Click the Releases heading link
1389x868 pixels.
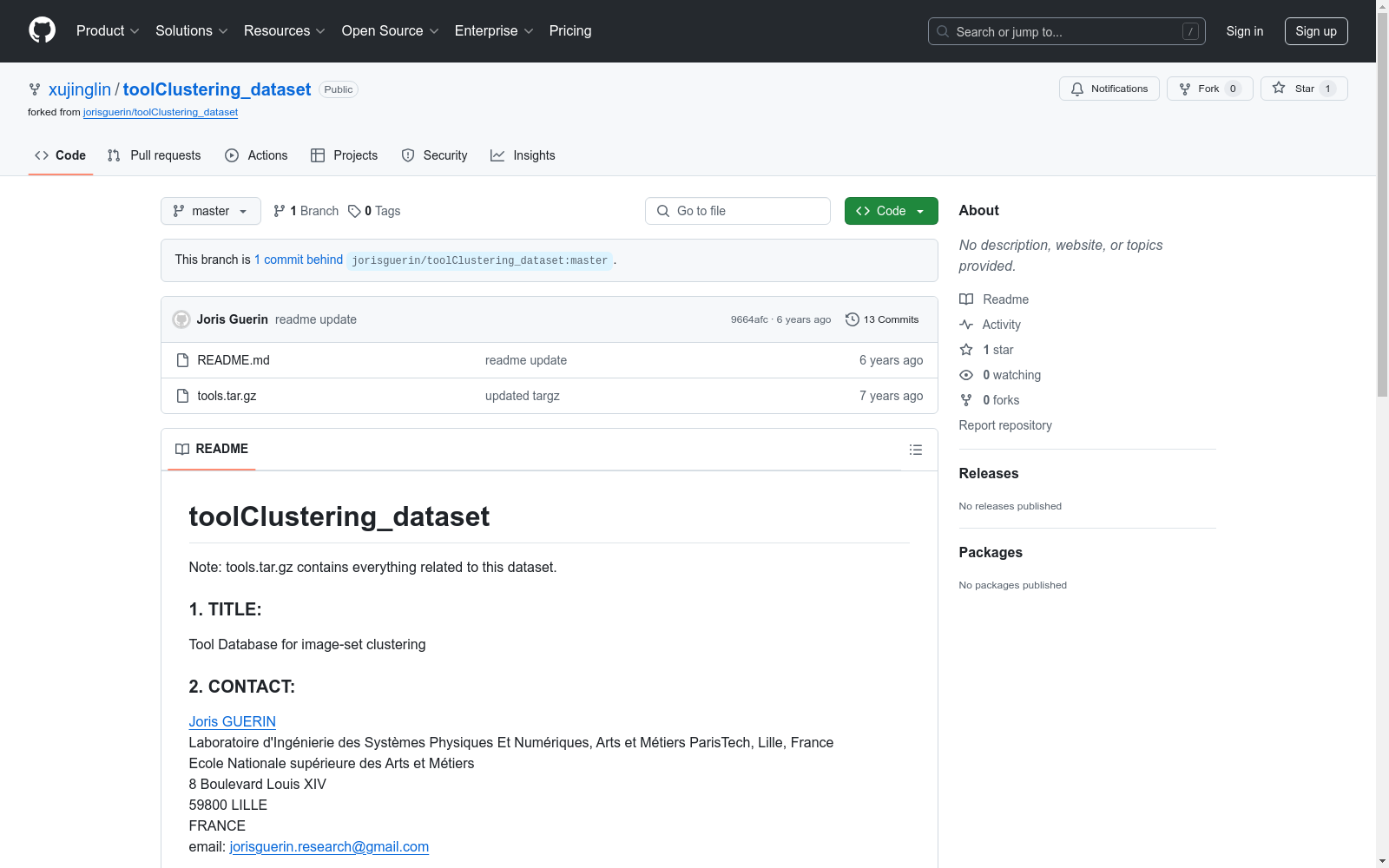[989, 473]
